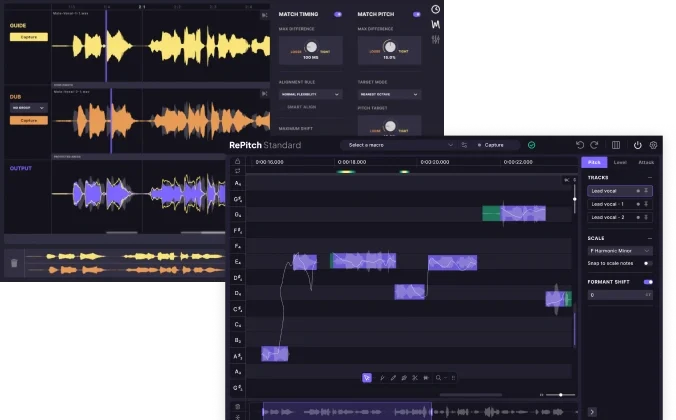
Task: Pin the Lead vocal - 1 track
Action: click(x=646, y=204)
